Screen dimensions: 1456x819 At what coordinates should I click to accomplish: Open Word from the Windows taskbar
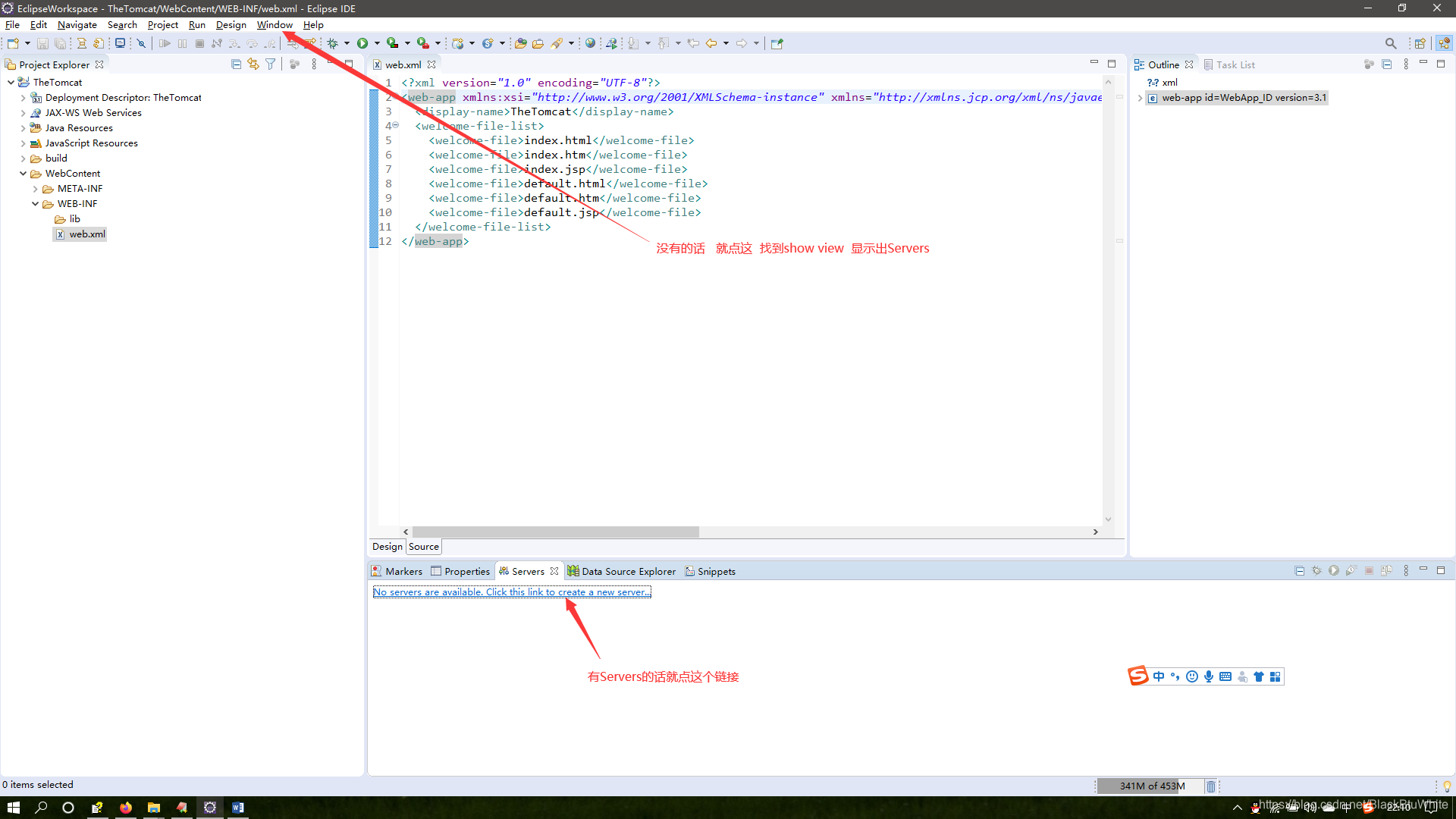tap(238, 808)
